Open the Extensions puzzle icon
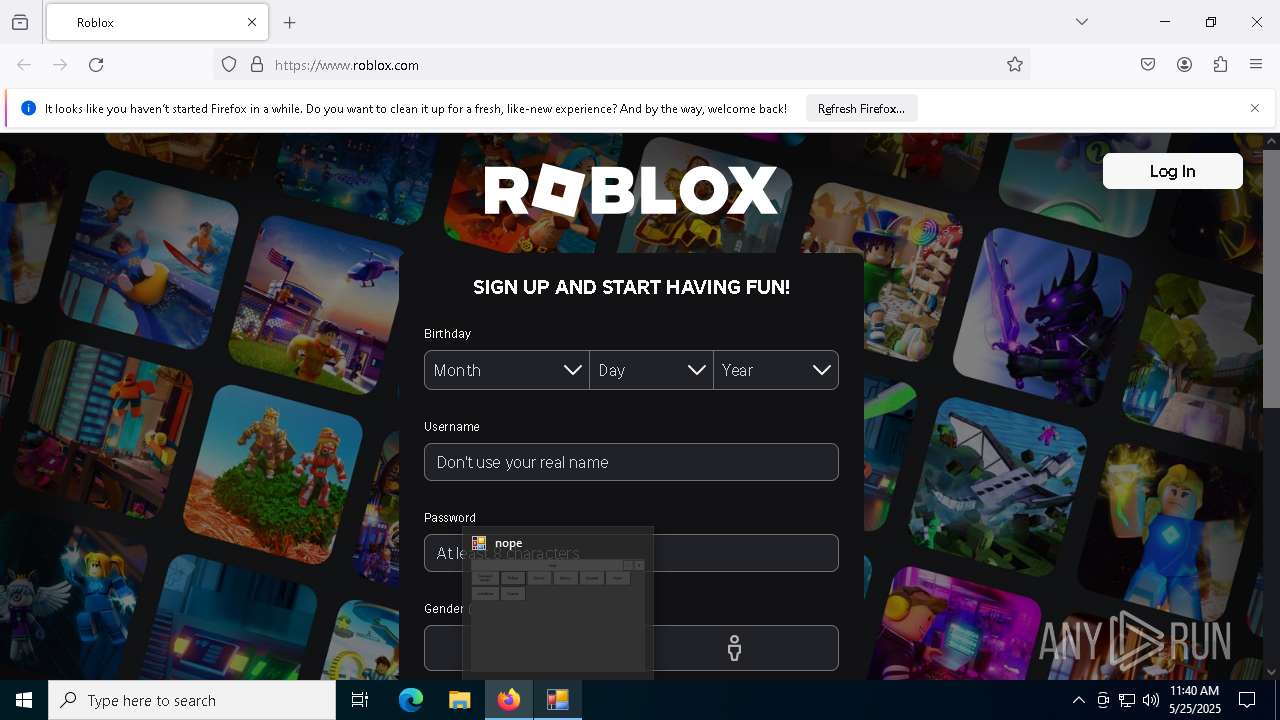Screen dimensions: 1280x720 [1220, 65]
